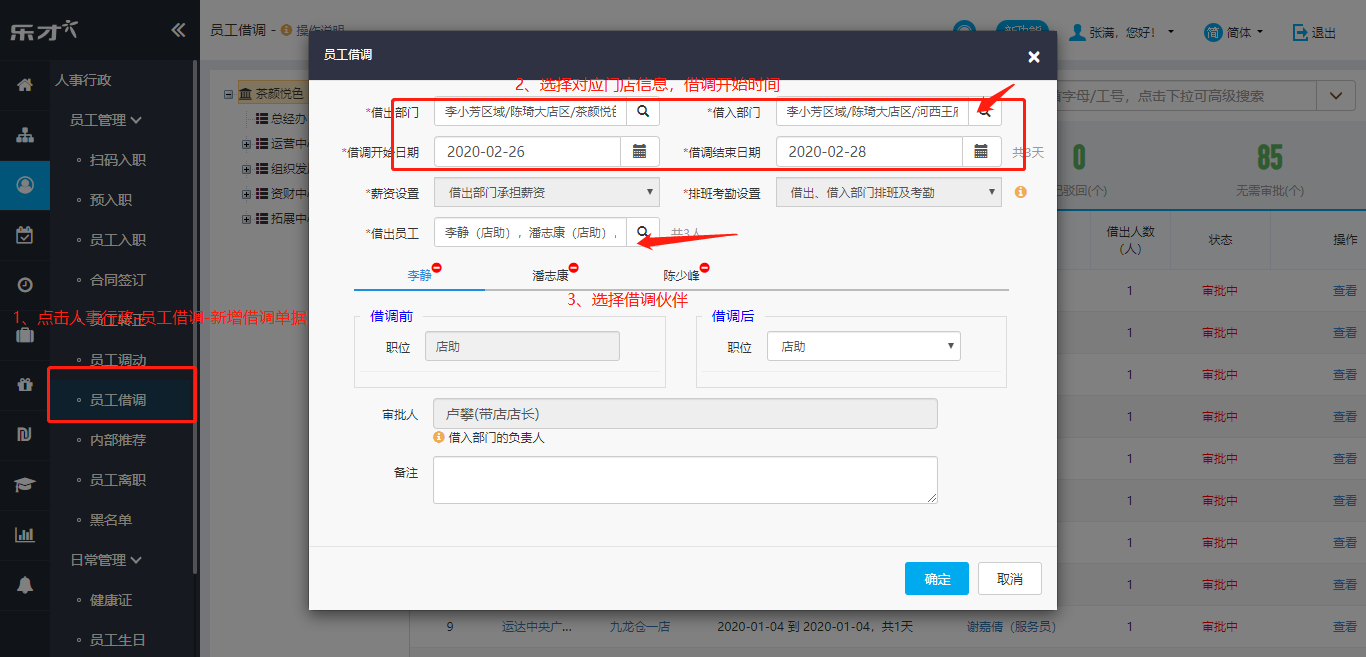Open 预入职 in sidebar menu
The width and height of the screenshot is (1366, 657).
click(110, 200)
